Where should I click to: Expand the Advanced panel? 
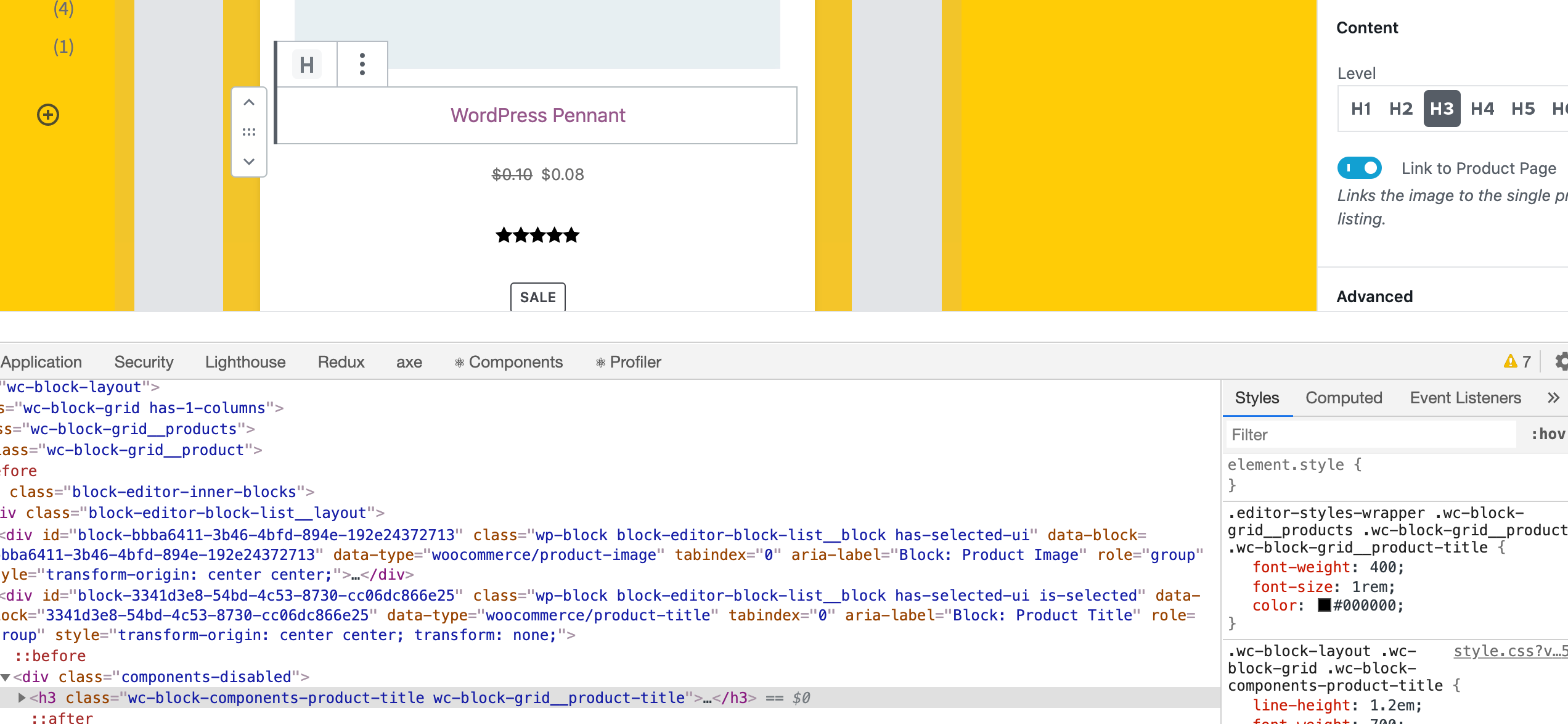pos(1374,297)
